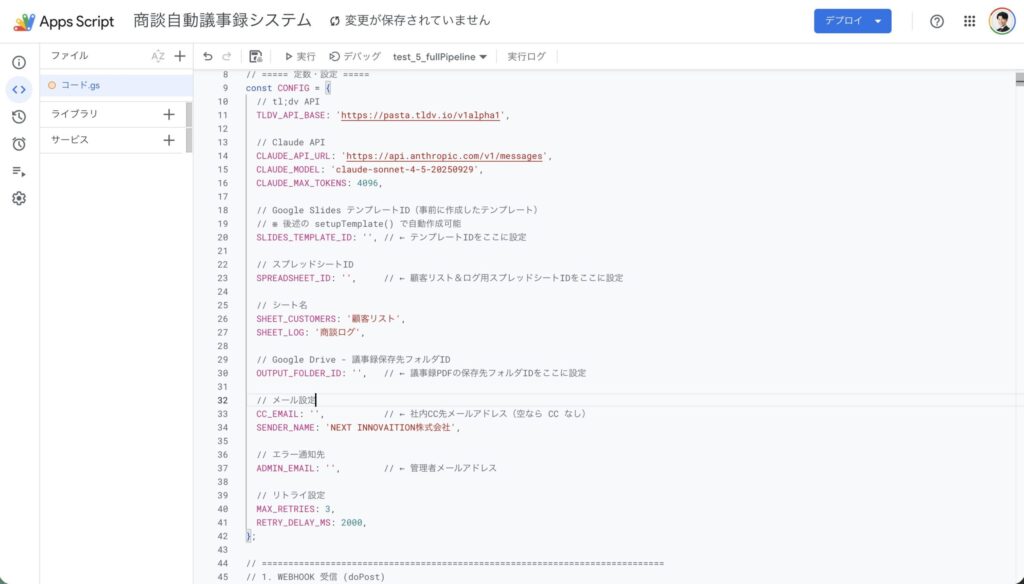Image resolution: width=1024 pixels, height=584 pixels.
Task: Open the Triggers alarm clock icon
Action: pos(19,144)
